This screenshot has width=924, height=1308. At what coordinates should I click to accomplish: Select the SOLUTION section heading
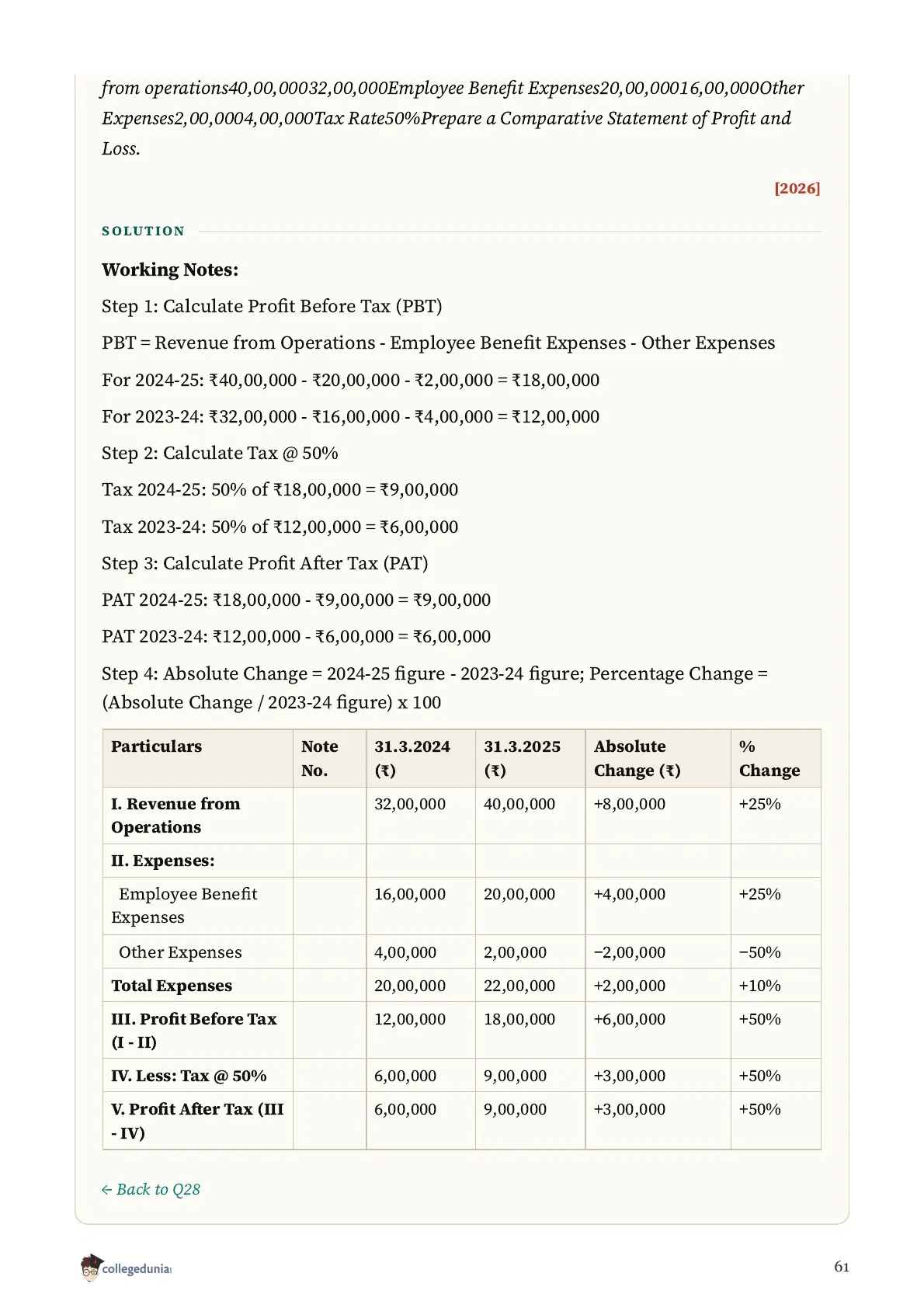point(143,231)
